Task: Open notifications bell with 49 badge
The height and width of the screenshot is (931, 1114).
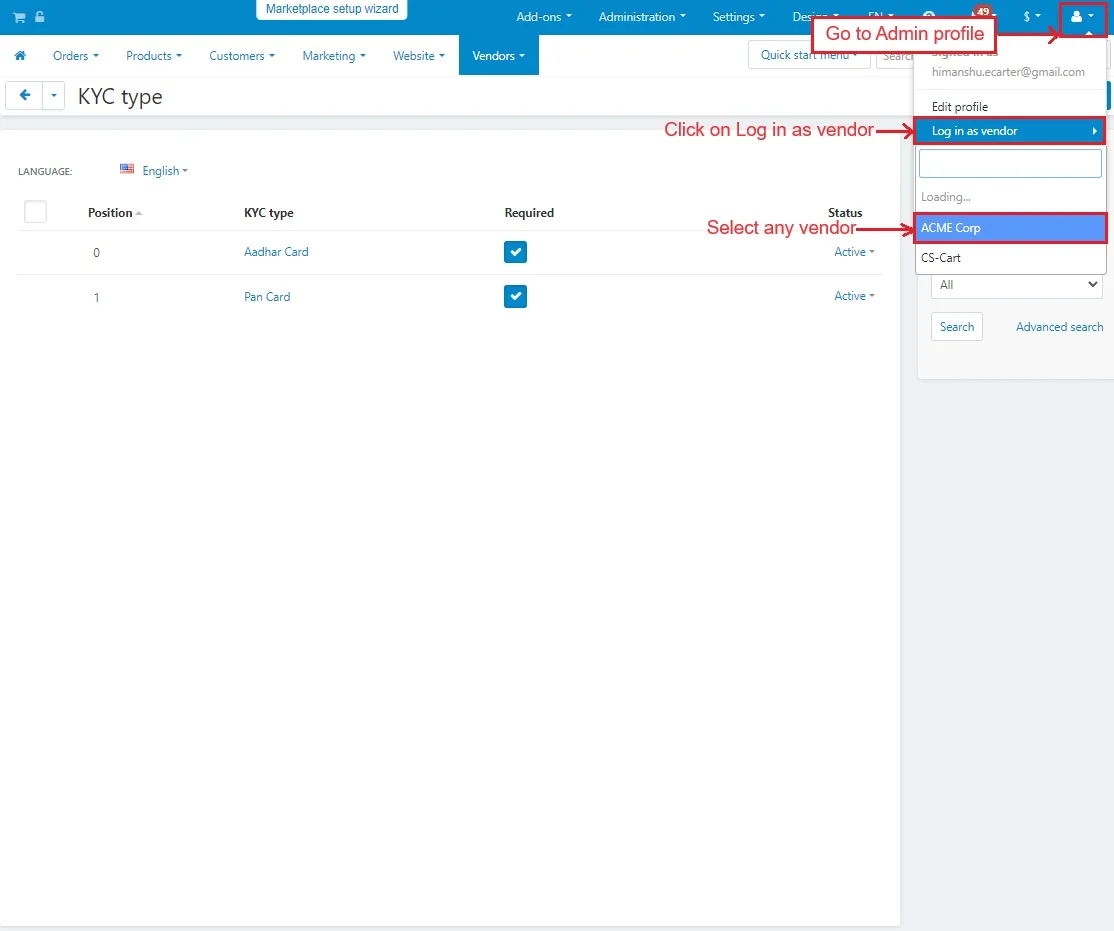Action: click(x=978, y=17)
